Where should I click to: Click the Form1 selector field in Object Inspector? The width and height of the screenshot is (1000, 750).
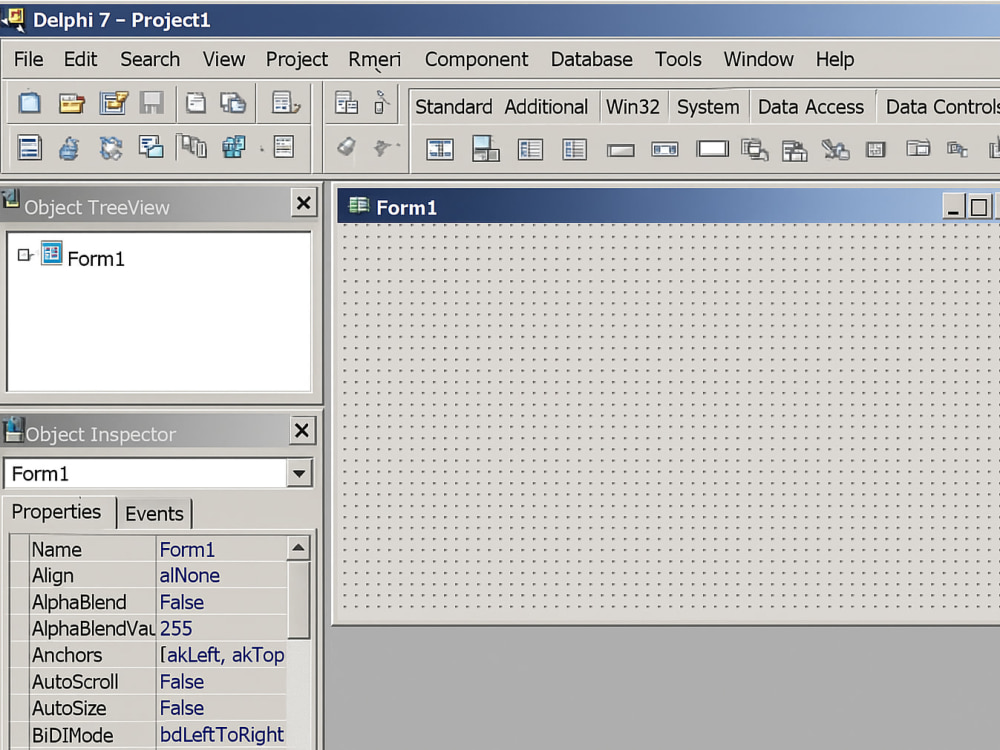145,474
